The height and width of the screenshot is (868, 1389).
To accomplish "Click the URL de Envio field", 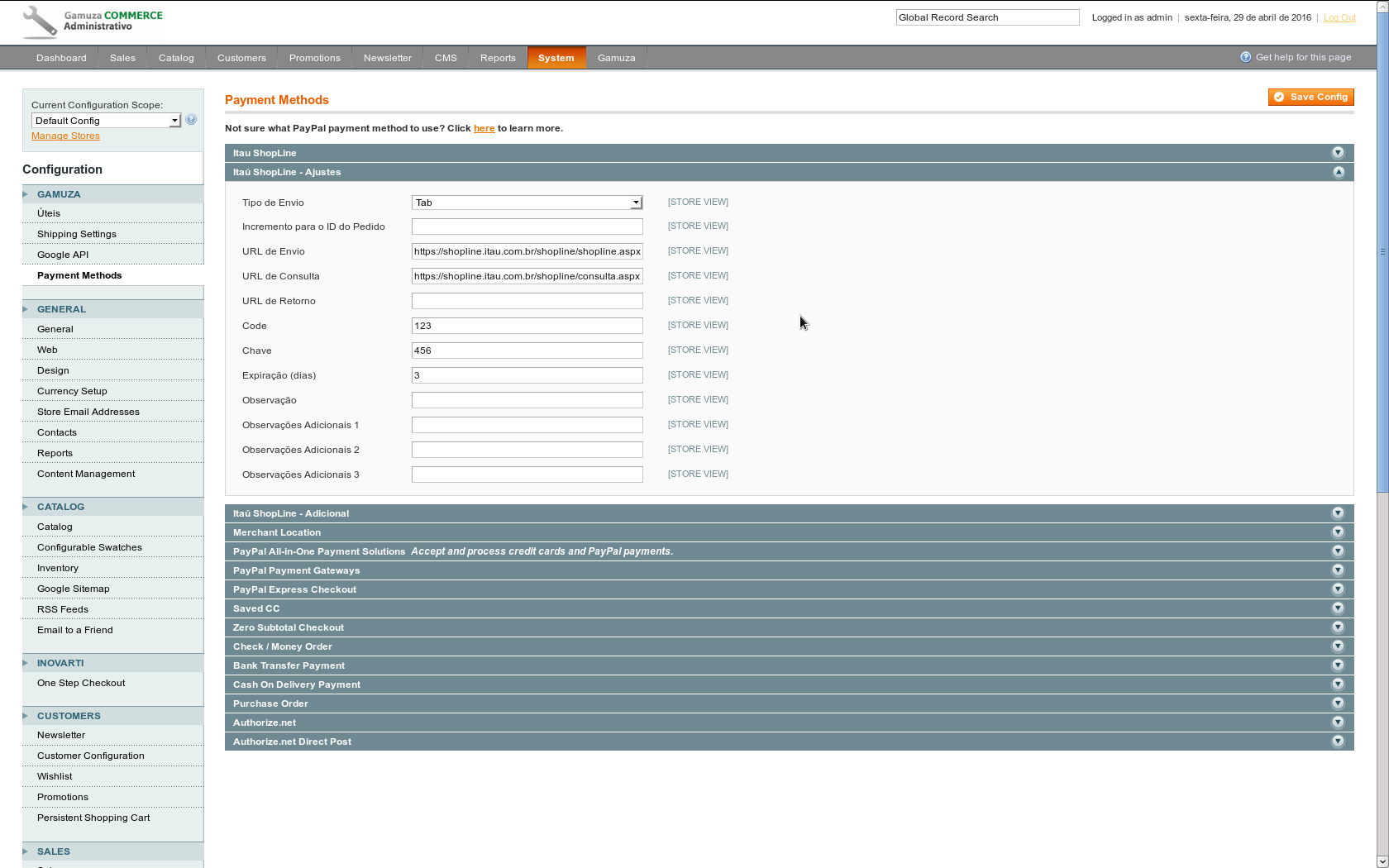I will (x=527, y=251).
